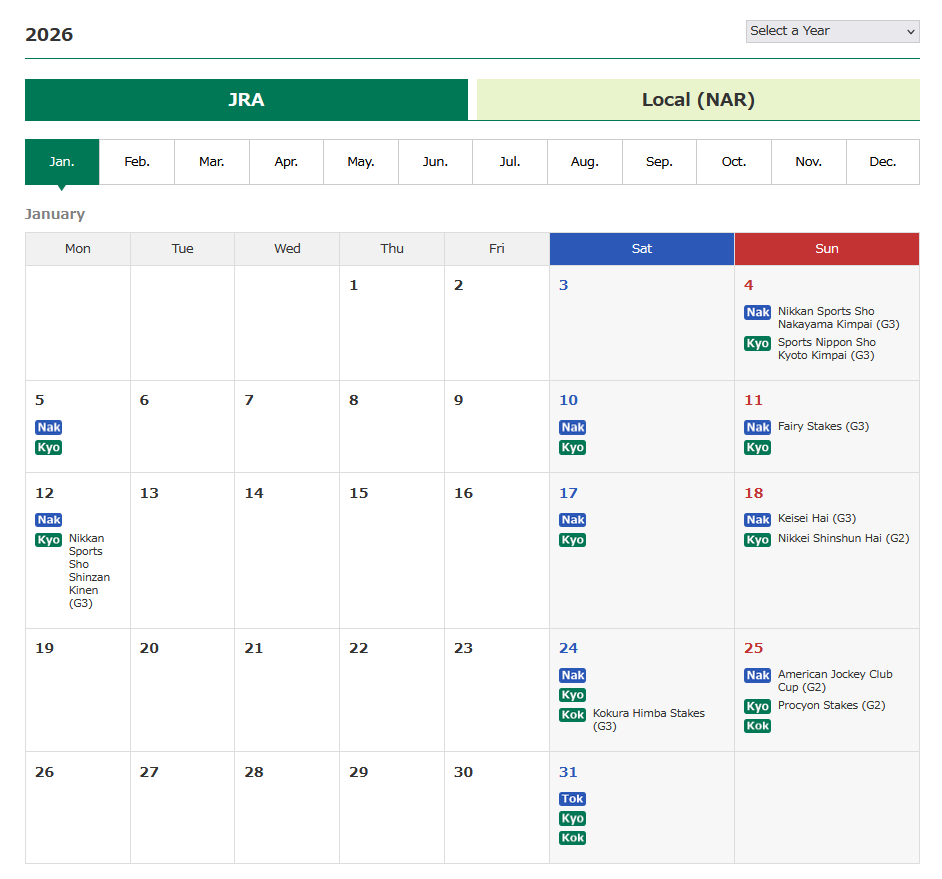
Task: Click the date number 28
Action: tap(254, 772)
